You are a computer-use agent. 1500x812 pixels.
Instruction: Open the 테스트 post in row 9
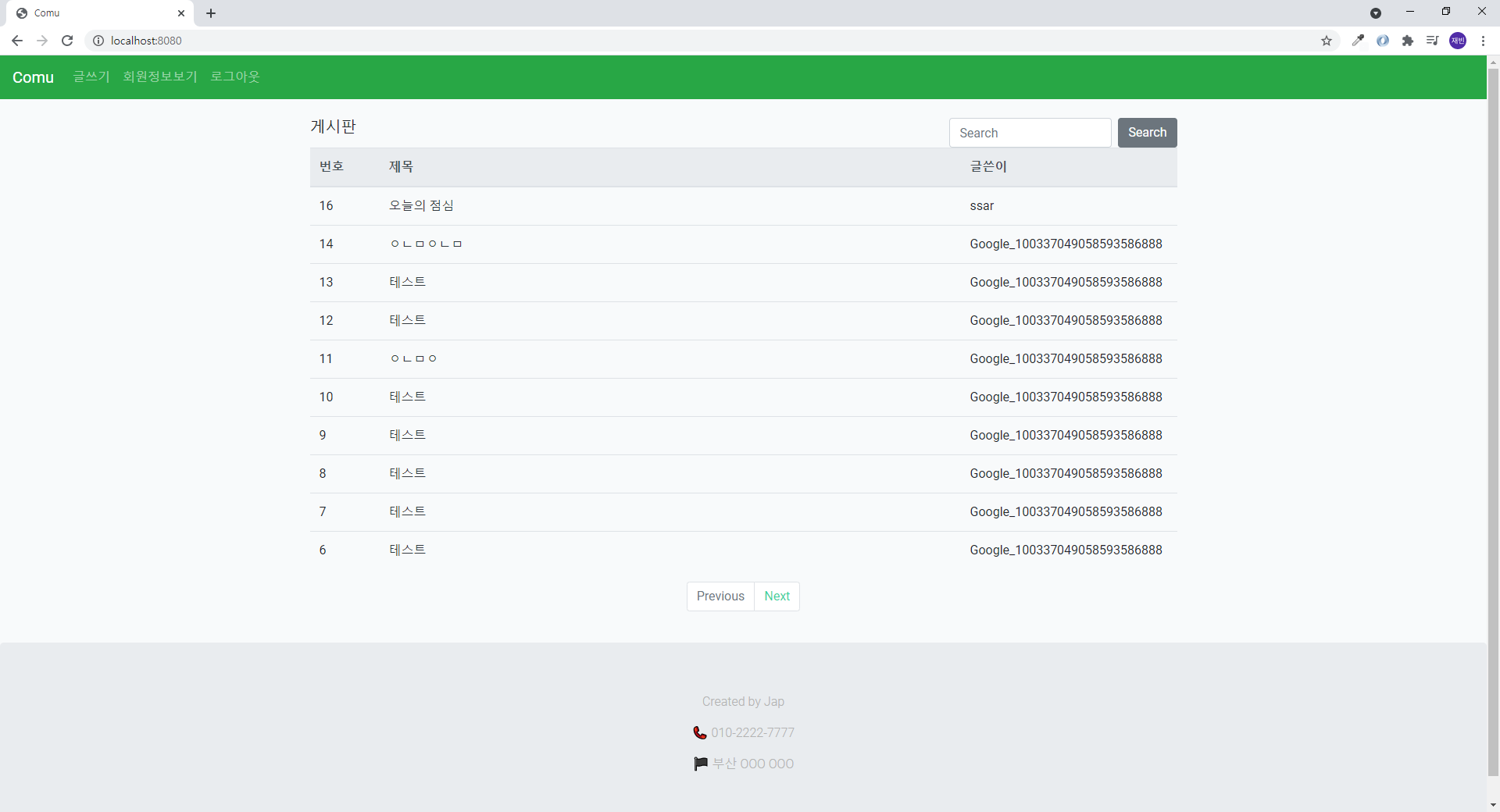[407, 435]
